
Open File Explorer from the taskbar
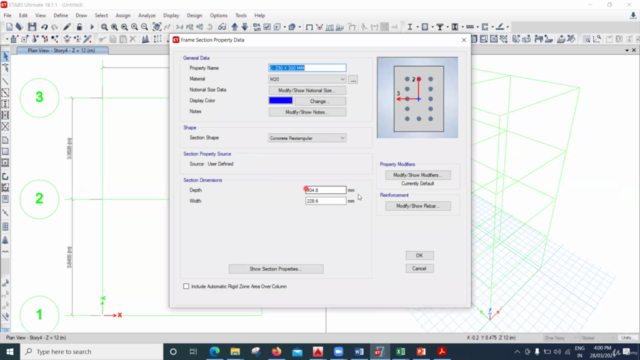235,351
